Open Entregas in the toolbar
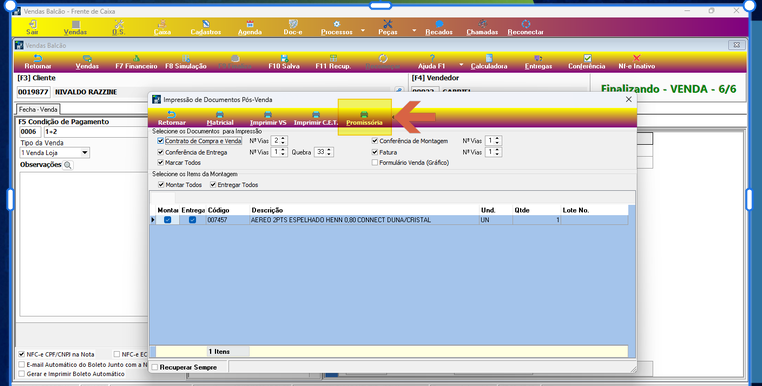The width and height of the screenshot is (762, 386). pos(538,62)
